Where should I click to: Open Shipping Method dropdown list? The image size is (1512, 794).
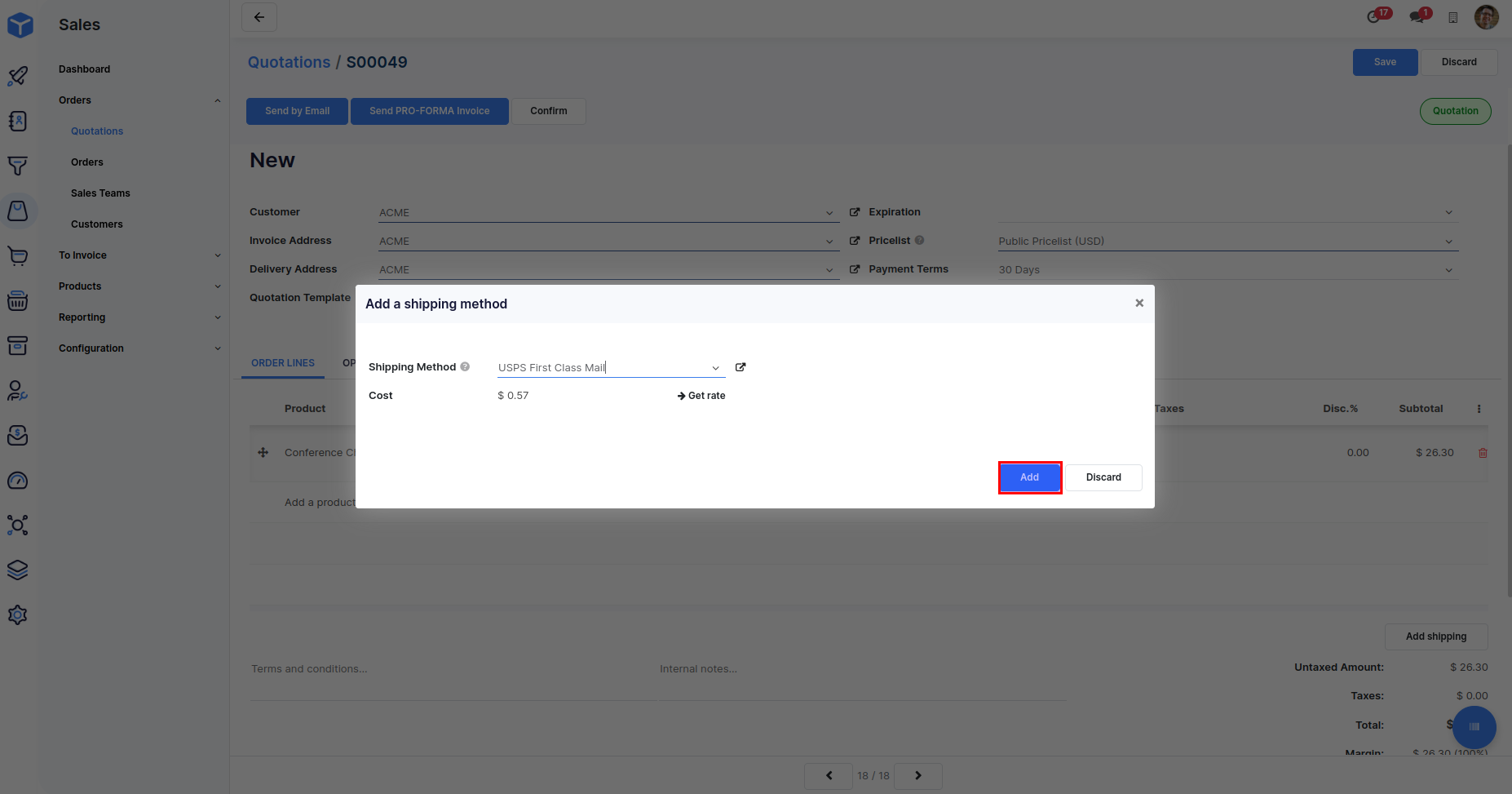point(715,368)
